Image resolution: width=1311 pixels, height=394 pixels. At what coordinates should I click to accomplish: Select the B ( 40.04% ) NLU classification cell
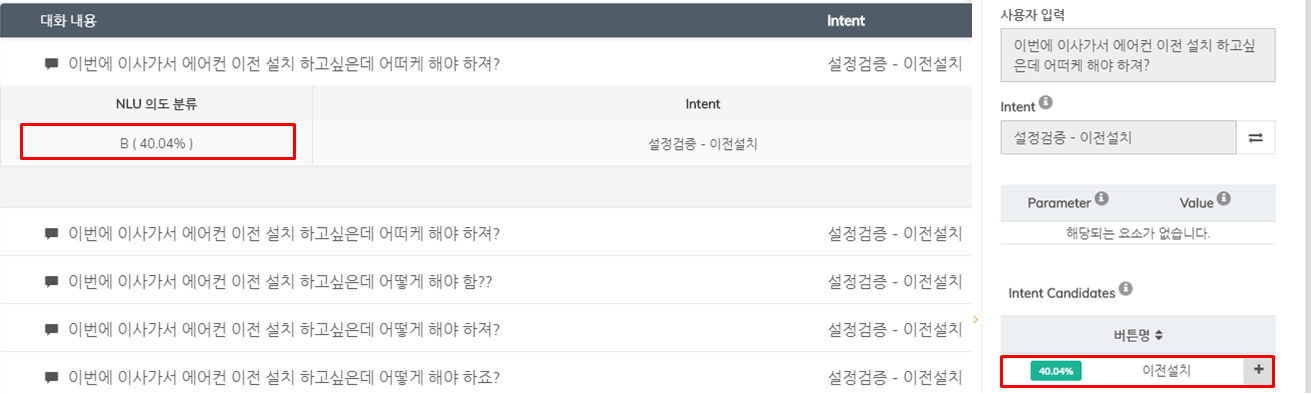point(157,143)
